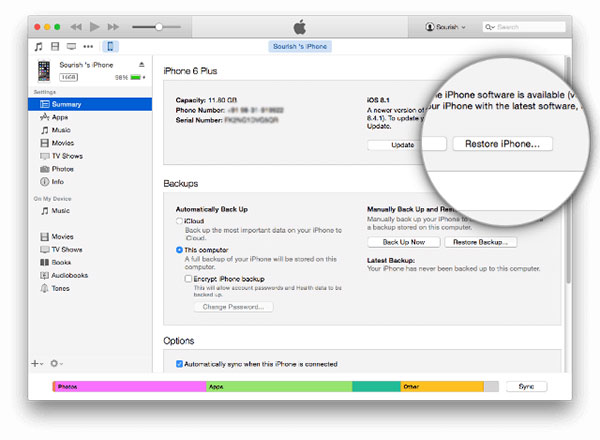Click the iPhone 6 Plus heading

click(190, 71)
